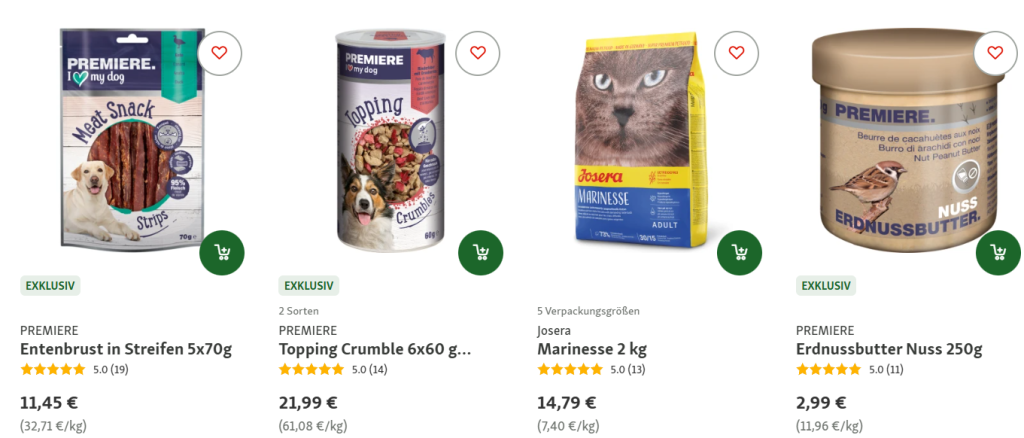Viewport: 1024px width, 438px height.
Task: Open Topping Crumbles can image
Action: click(x=390, y=139)
